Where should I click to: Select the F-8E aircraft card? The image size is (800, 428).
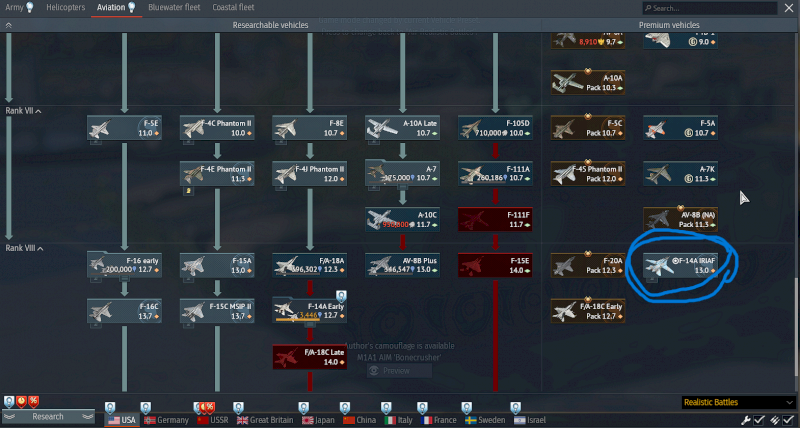coord(310,128)
